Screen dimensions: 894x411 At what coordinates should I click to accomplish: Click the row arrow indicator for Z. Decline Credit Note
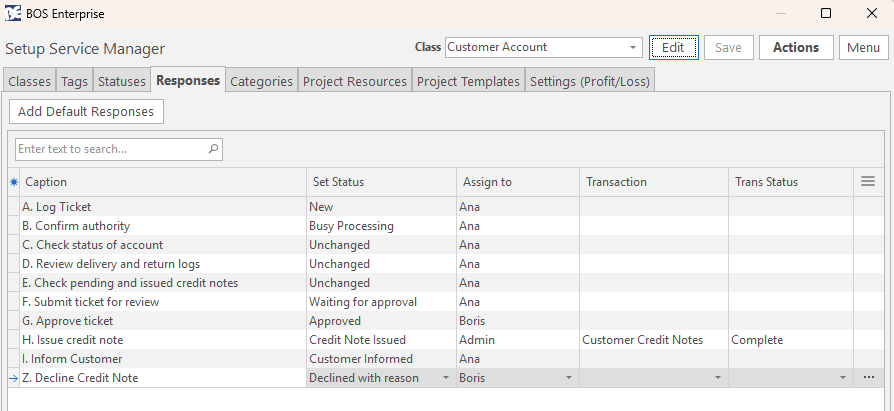coord(14,378)
